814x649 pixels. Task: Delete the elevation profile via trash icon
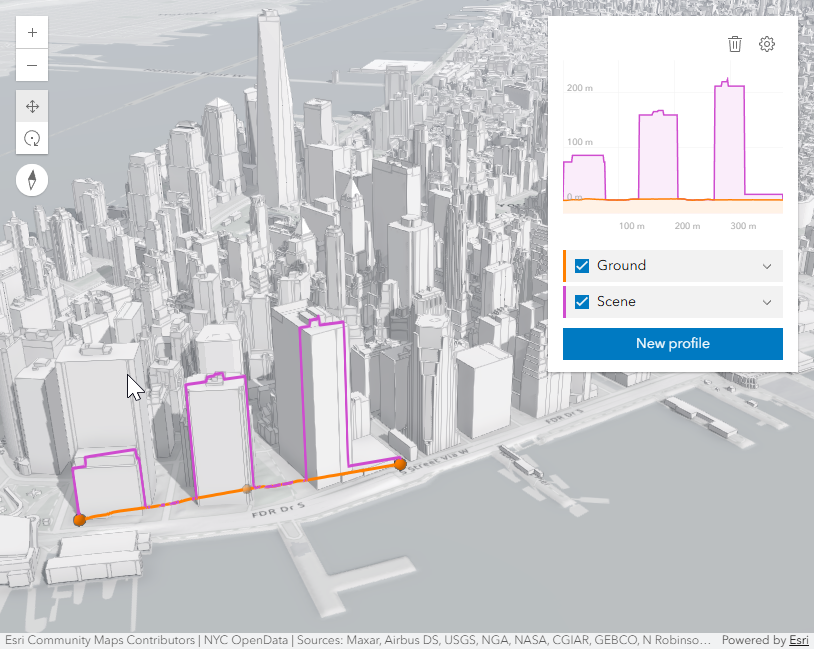[735, 44]
